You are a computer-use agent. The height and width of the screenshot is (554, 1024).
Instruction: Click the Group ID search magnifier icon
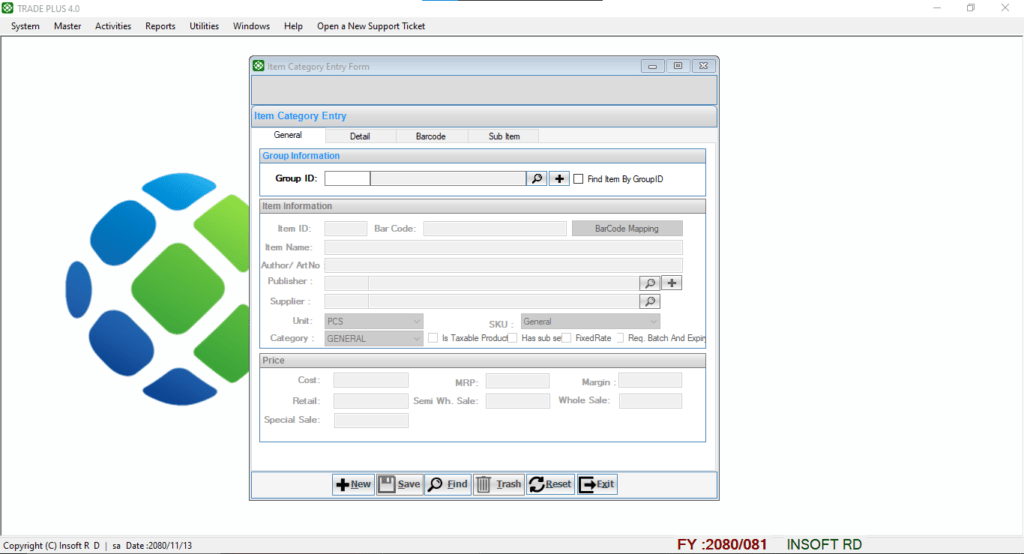coord(537,179)
